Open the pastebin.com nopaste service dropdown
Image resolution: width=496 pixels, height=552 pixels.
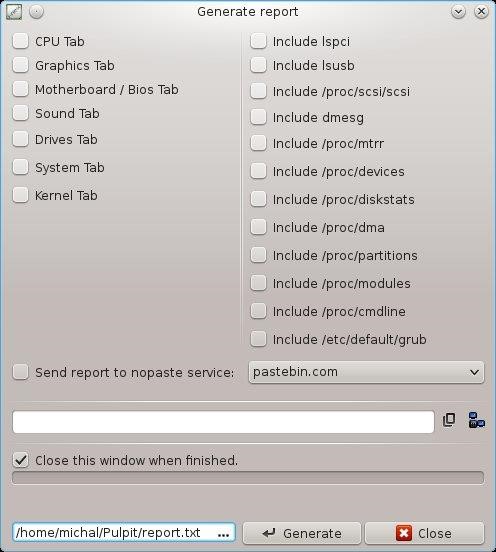366,372
